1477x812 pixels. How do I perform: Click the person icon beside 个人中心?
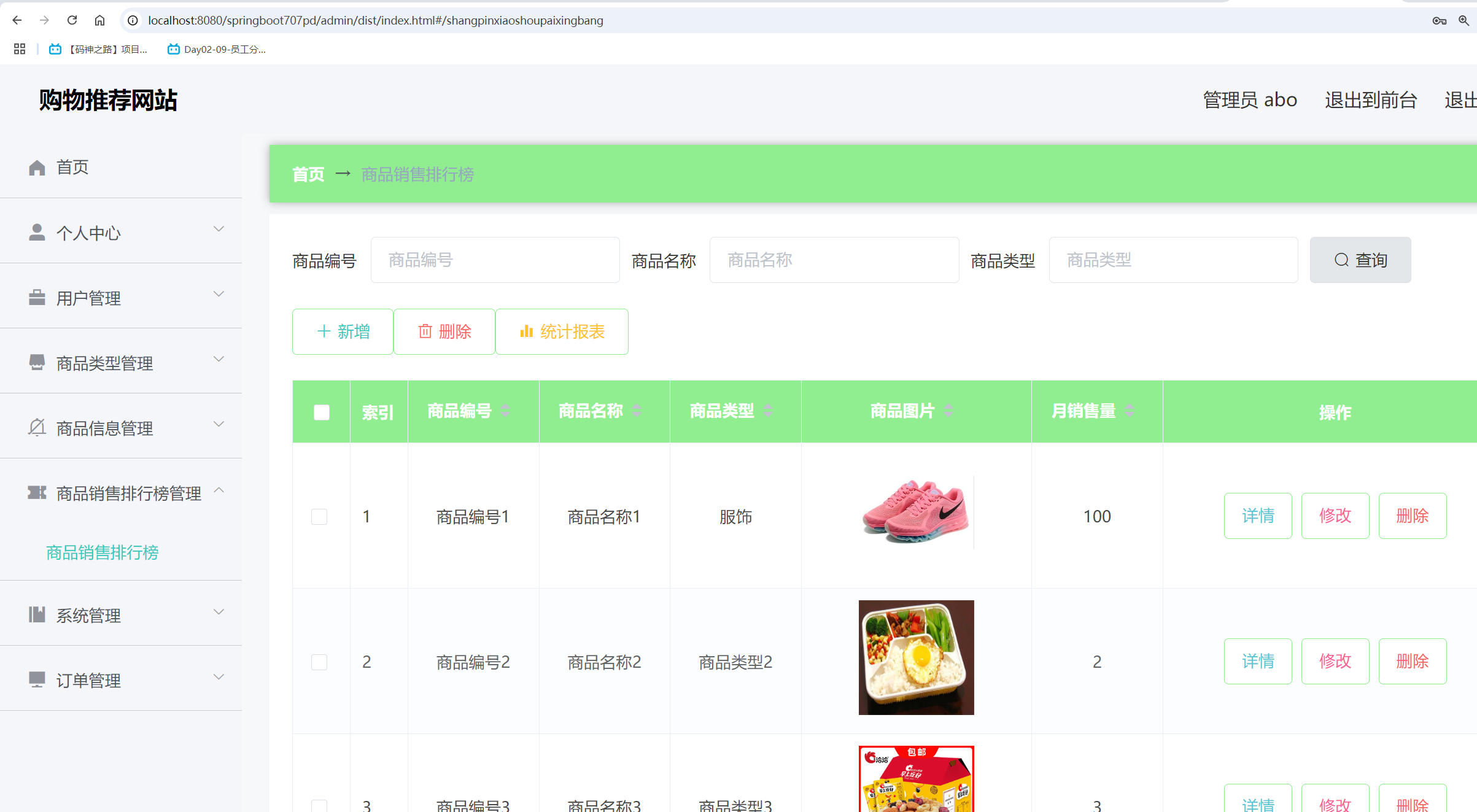[36, 232]
